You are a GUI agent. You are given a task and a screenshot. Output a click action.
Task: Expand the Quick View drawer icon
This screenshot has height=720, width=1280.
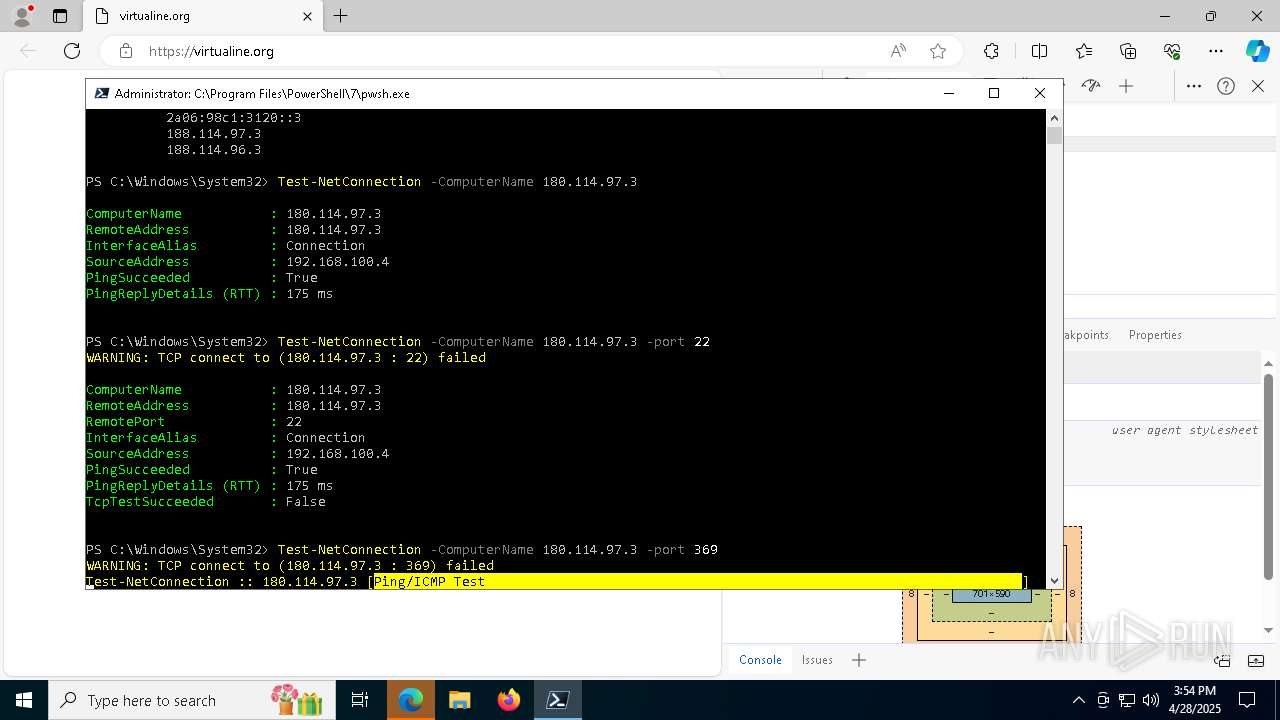click(1254, 660)
